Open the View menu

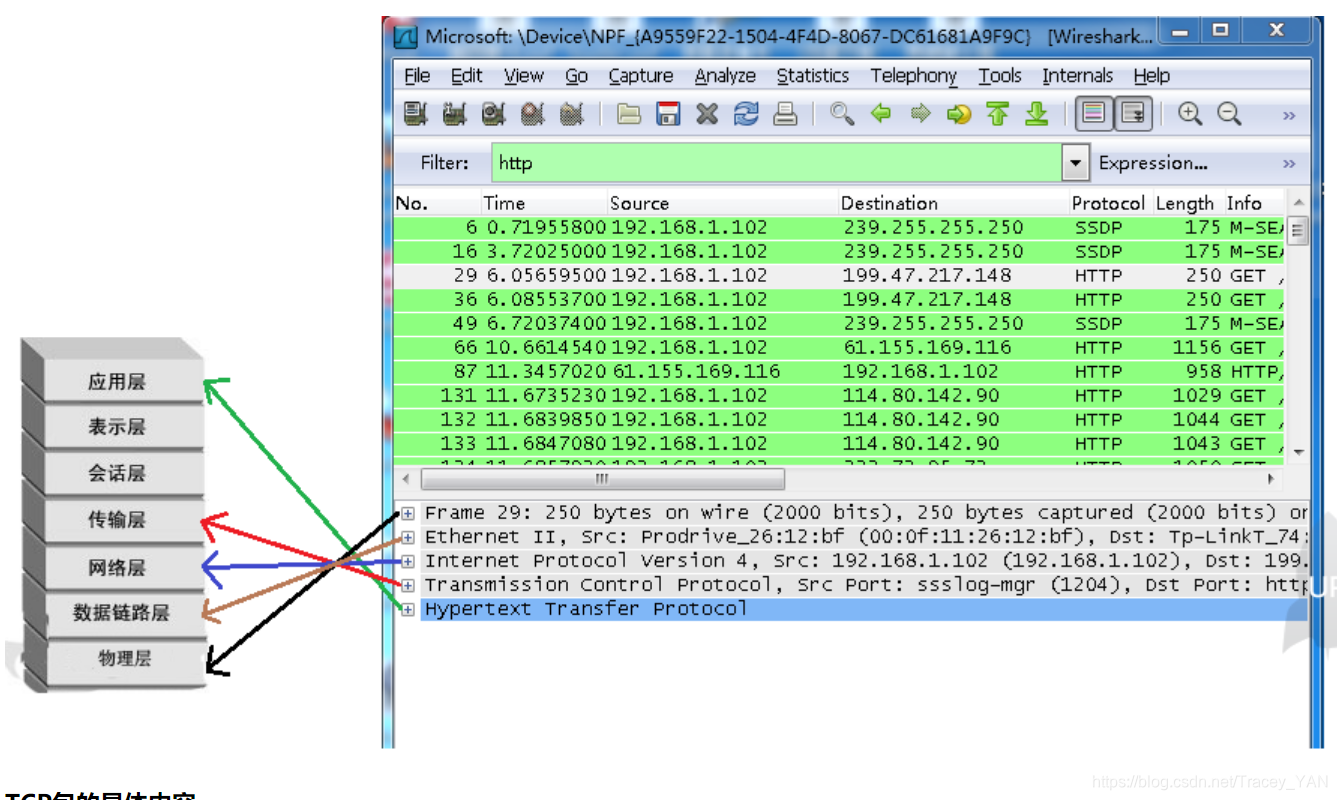click(x=523, y=76)
